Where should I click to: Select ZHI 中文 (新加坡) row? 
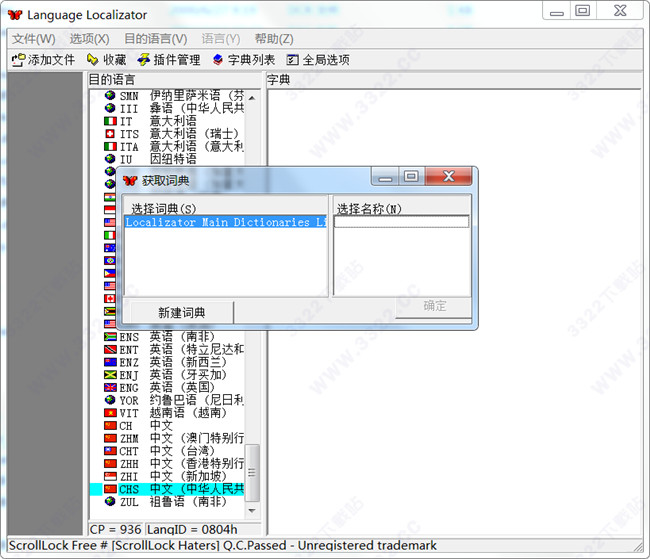(x=167, y=476)
